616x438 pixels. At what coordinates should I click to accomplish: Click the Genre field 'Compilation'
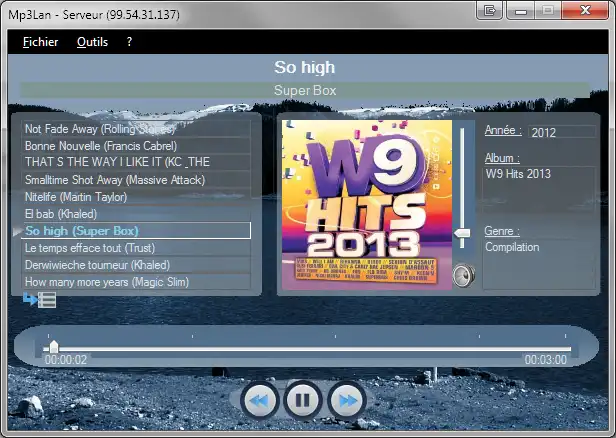539,264
